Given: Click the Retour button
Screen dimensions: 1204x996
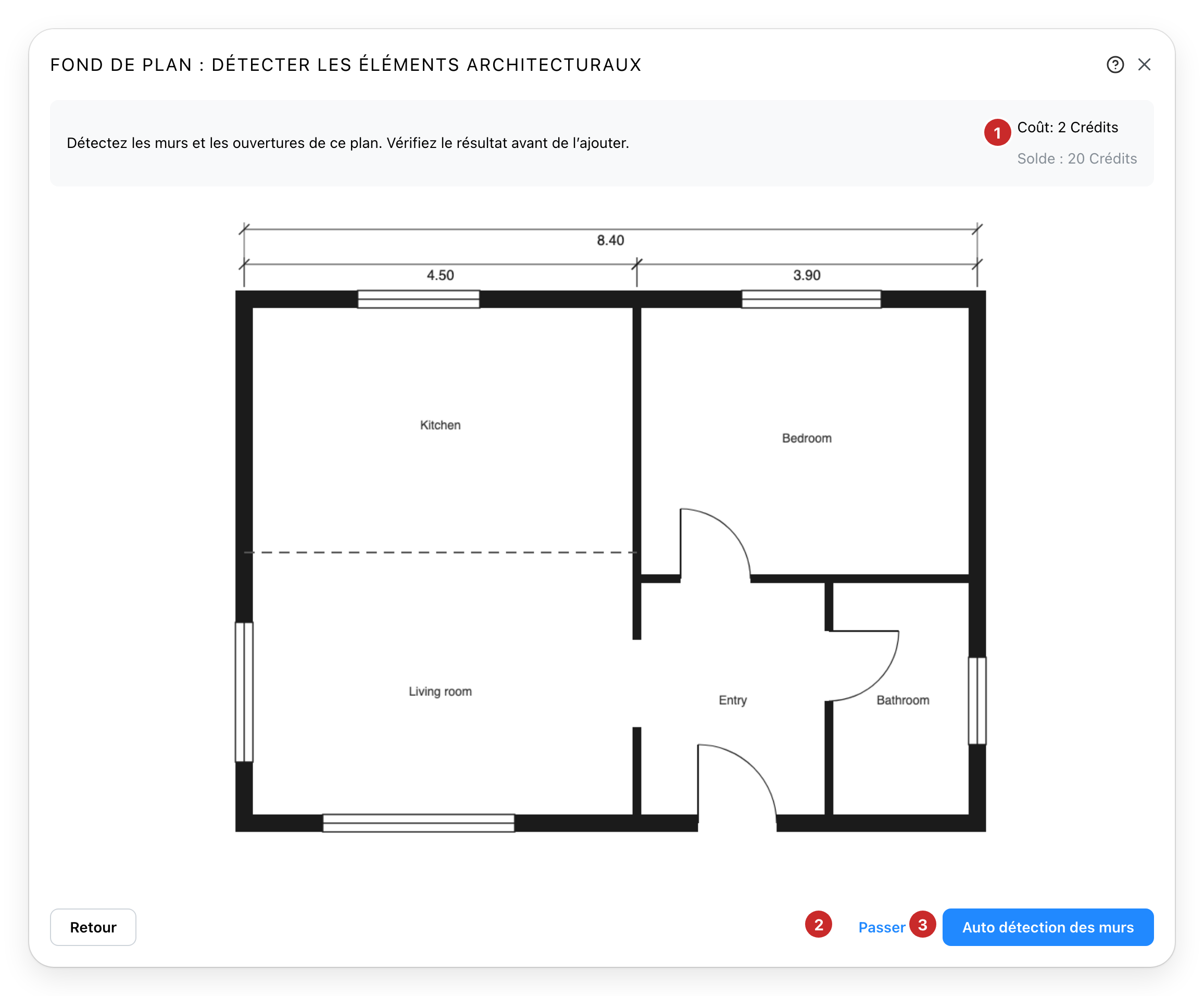Looking at the screenshot, I should [x=93, y=927].
